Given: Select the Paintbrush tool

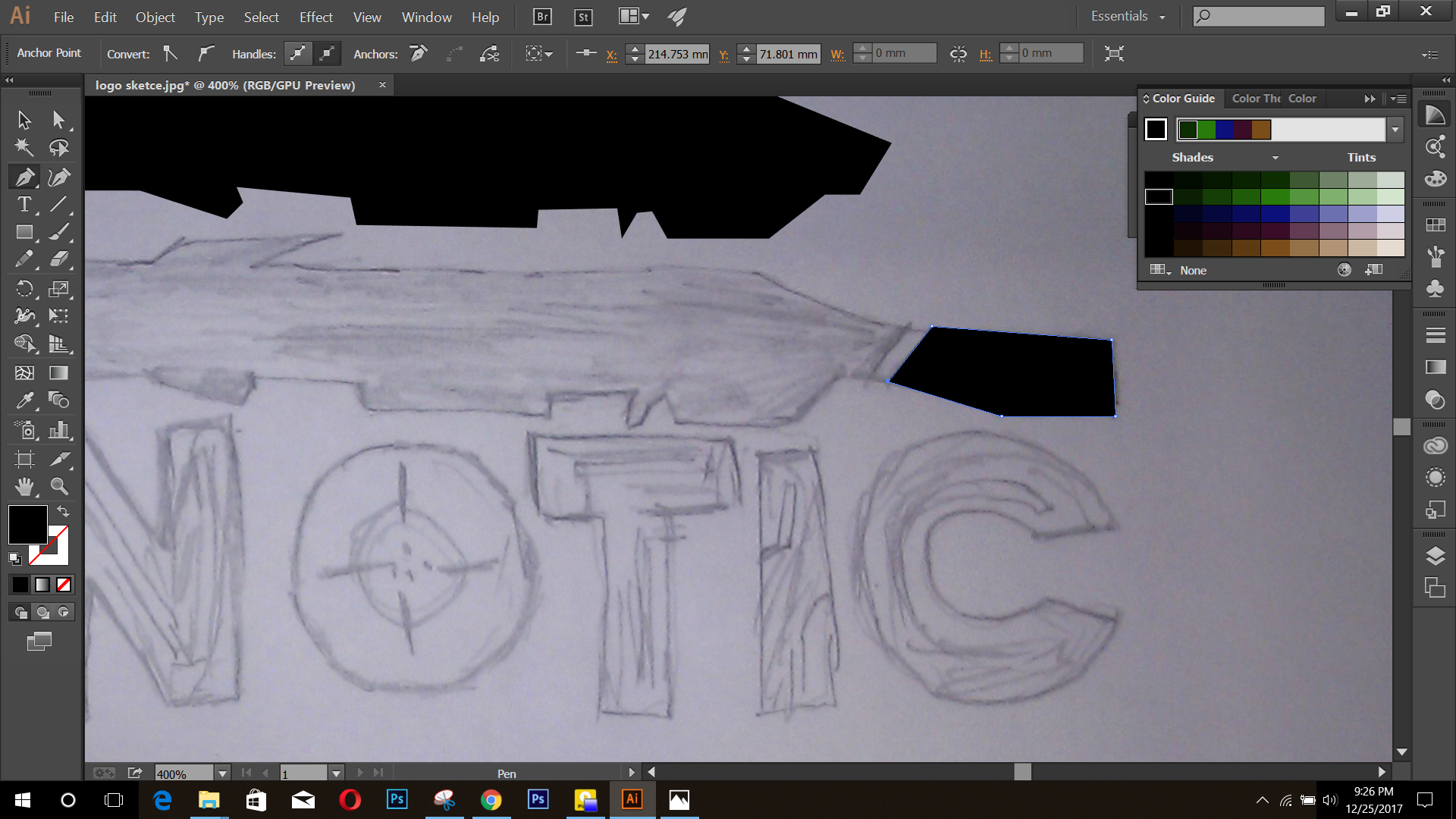Looking at the screenshot, I should 59,232.
